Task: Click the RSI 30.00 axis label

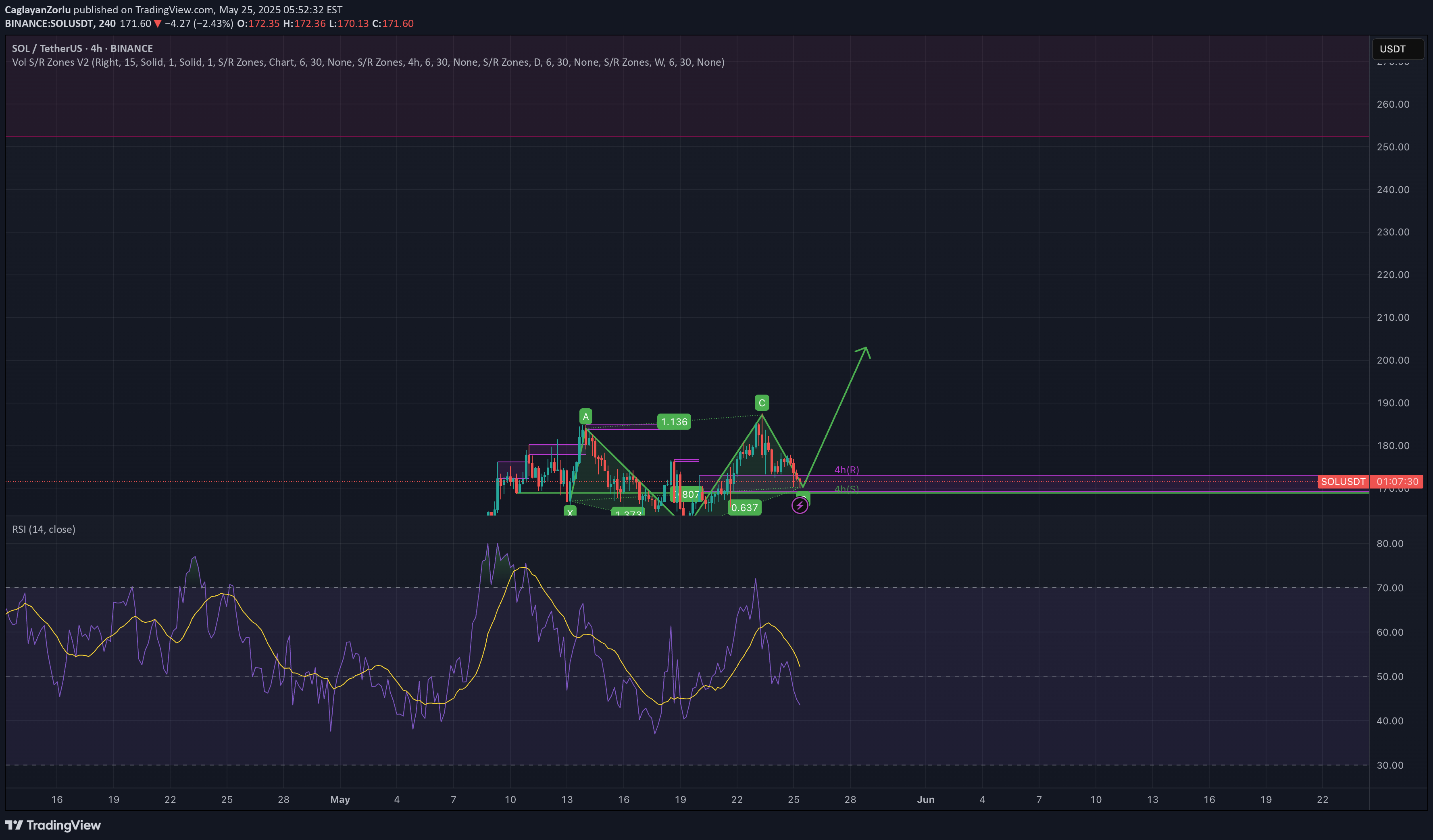Action: pyautogui.click(x=1390, y=765)
